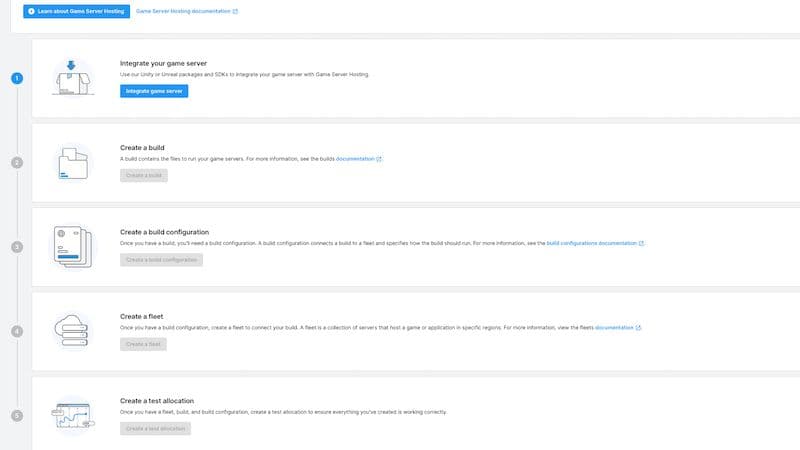Image resolution: width=800 pixels, height=450 pixels.
Task: Click the 'Create a fleet' heading
Action: pyautogui.click(x=142, y=316)
